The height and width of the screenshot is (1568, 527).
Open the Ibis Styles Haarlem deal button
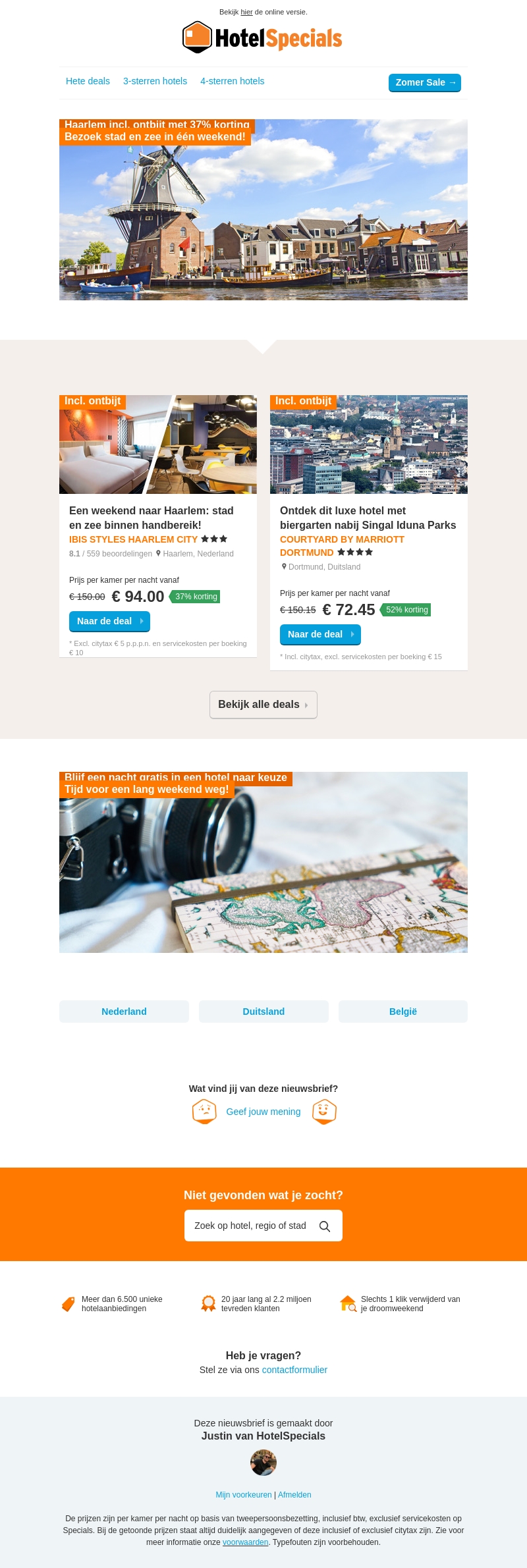click(109, 621)
